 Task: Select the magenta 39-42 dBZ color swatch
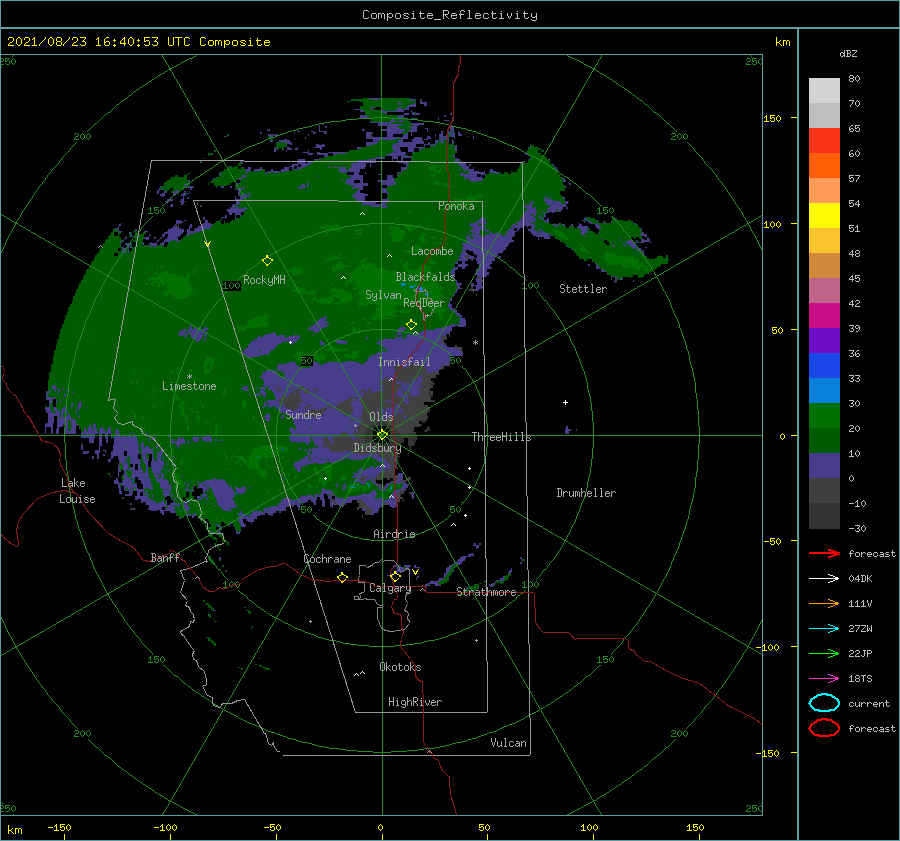pyautogui.click(x=824, y=316)
